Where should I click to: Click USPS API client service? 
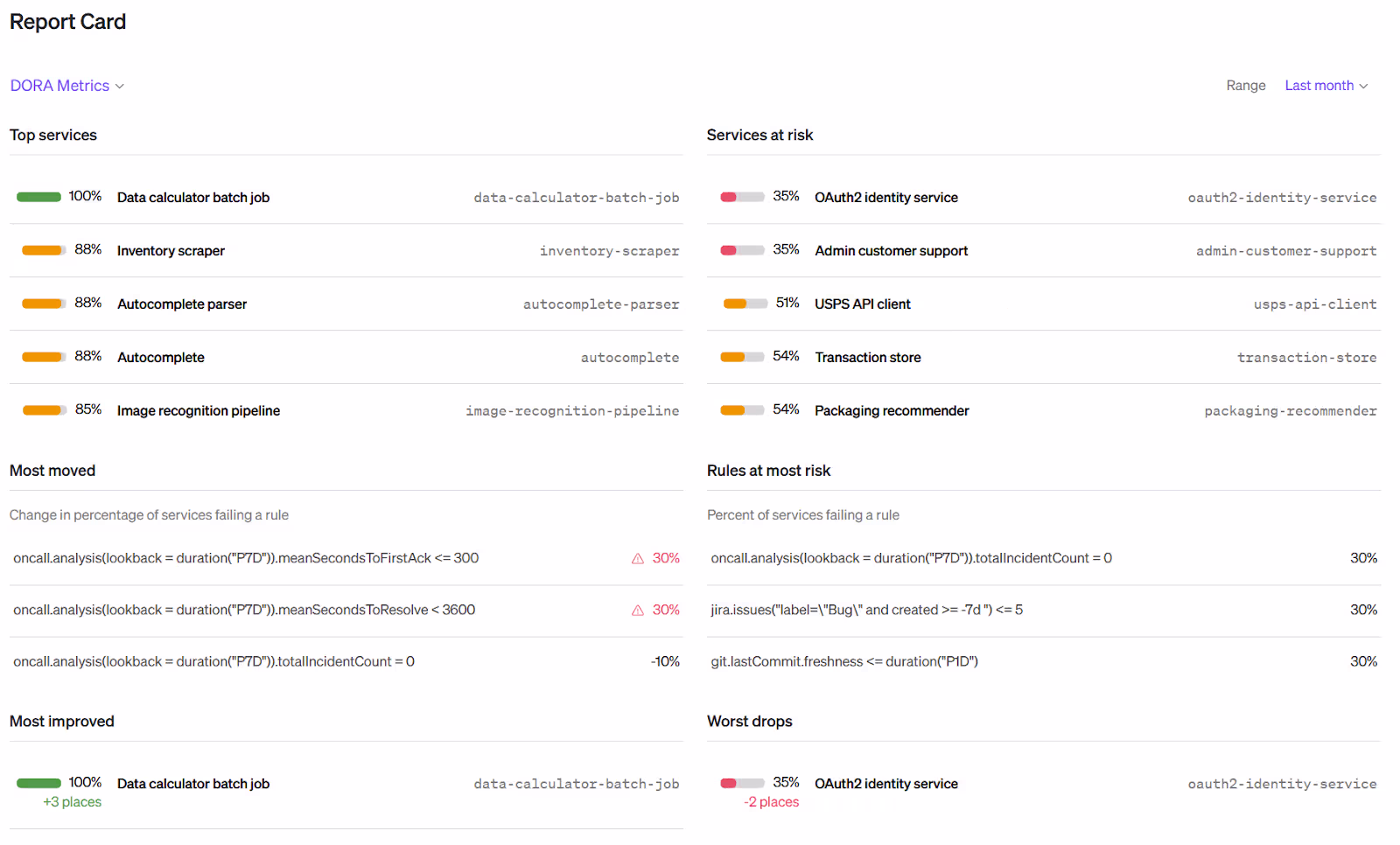(x=862, y=304)
